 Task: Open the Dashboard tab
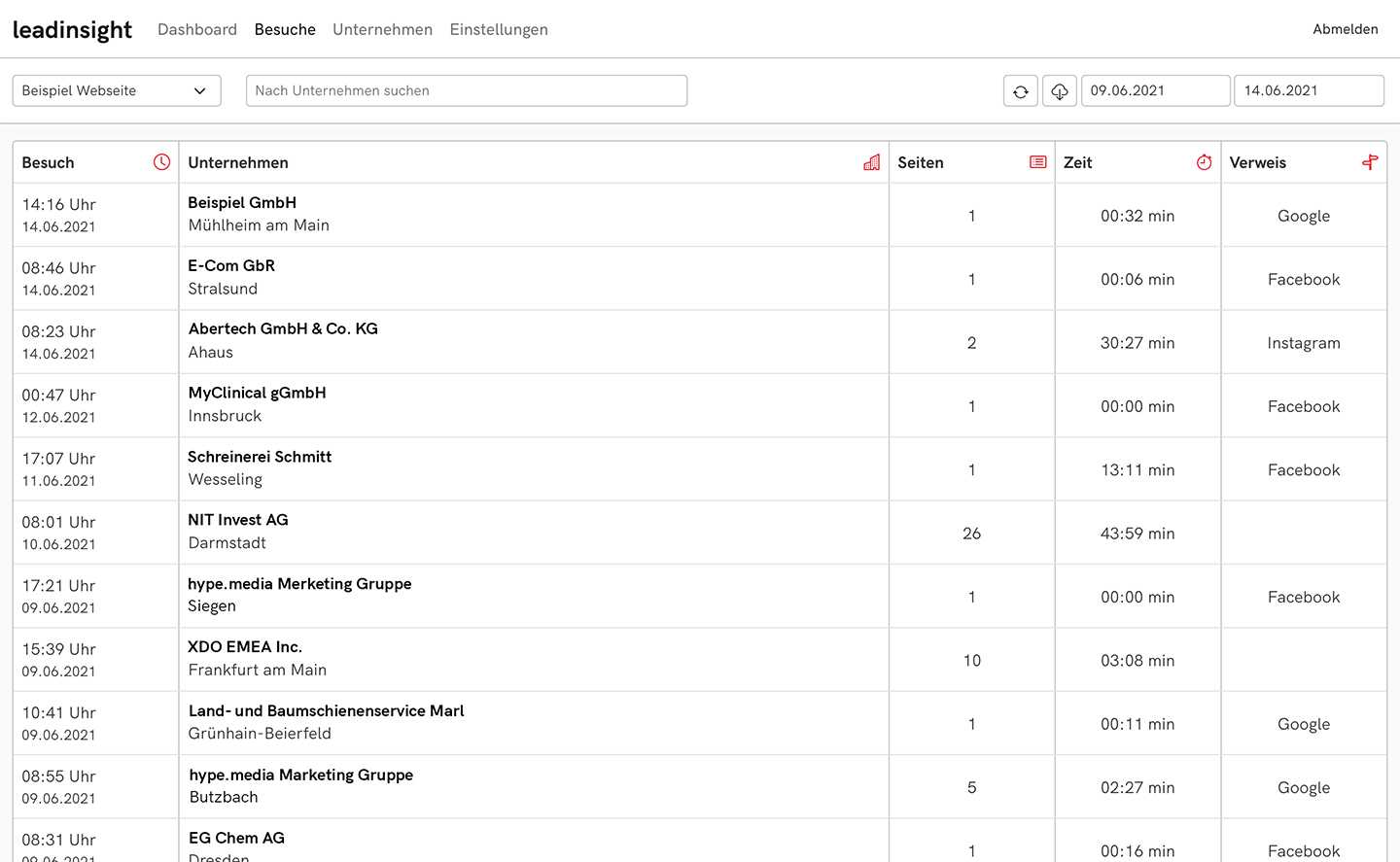197,29
